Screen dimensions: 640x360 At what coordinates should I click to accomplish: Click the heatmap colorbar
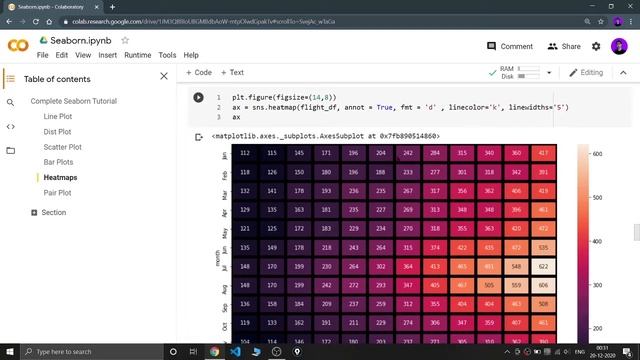pyautogui.click(x=583, y=243)
